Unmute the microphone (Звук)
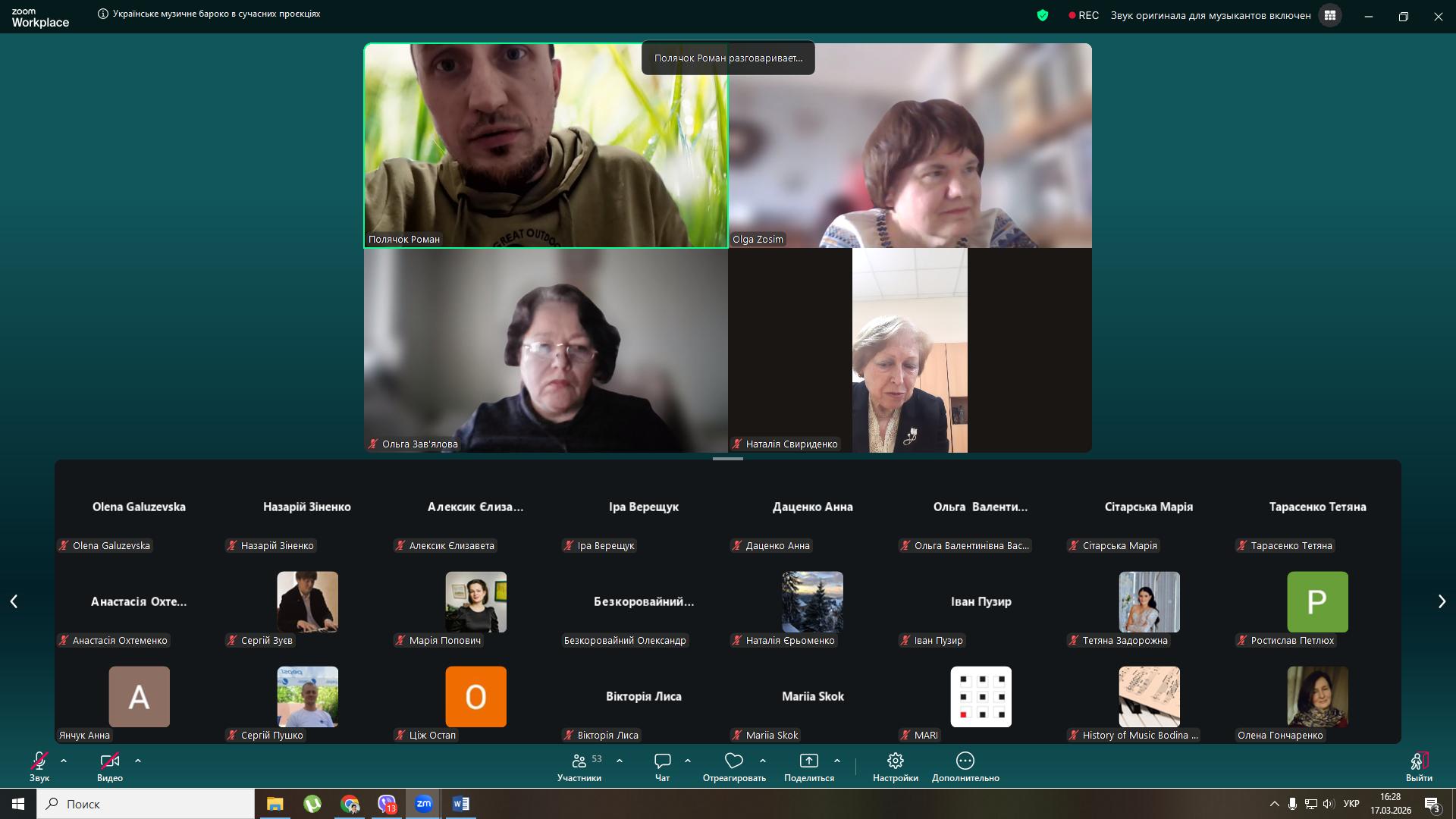 [39, 761]
